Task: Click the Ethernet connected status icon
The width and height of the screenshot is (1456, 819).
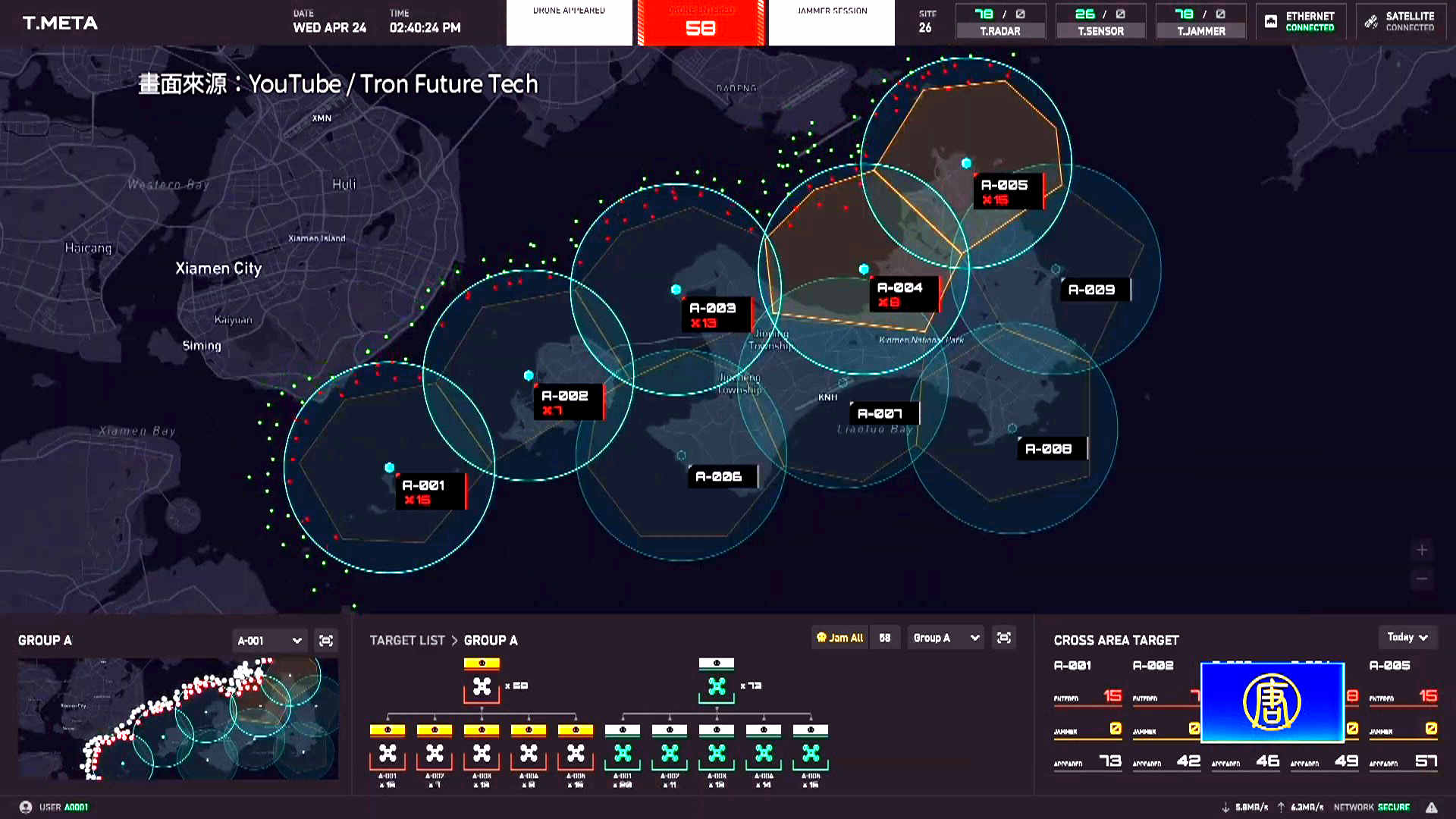Action: point(1272,22)
